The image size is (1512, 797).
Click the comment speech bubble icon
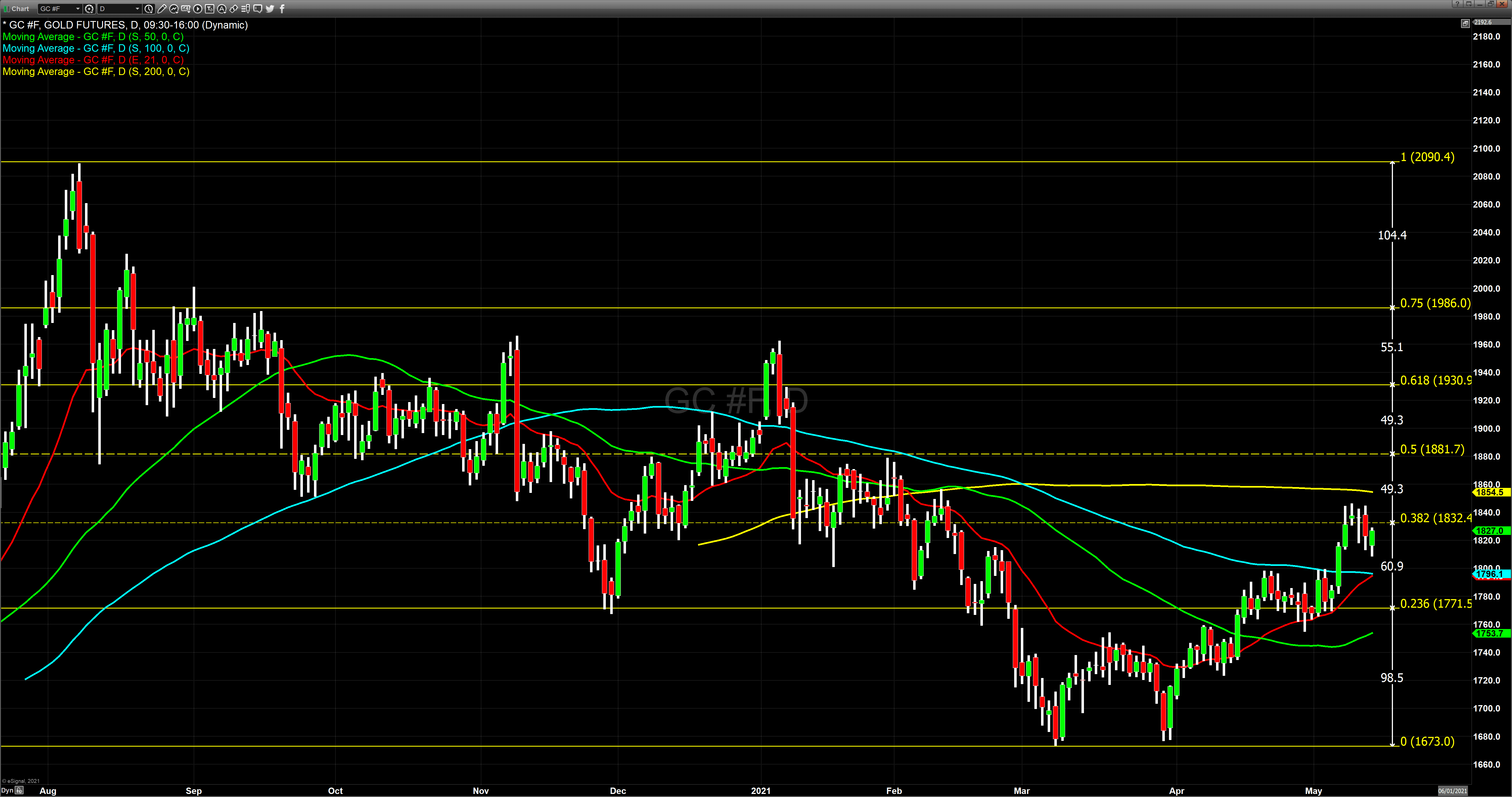coord(258,9)
